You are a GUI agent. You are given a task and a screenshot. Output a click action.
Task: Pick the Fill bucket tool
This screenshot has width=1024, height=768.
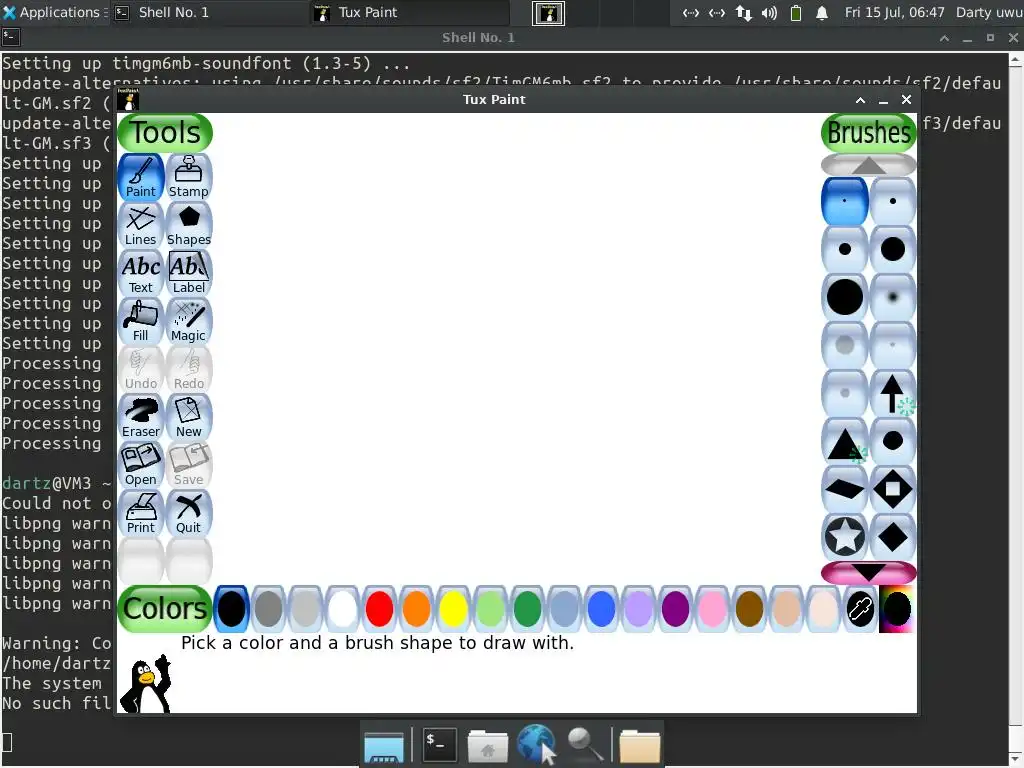click(x=140, y=321)
